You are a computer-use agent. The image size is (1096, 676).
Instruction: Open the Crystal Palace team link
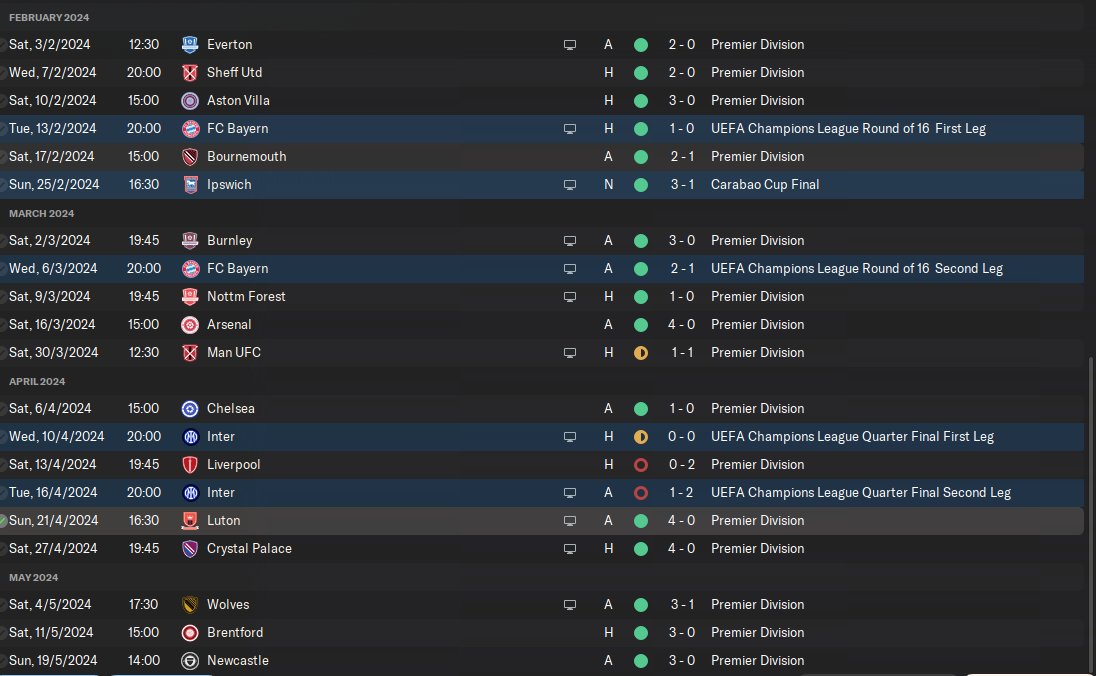(x=249, y=549)
